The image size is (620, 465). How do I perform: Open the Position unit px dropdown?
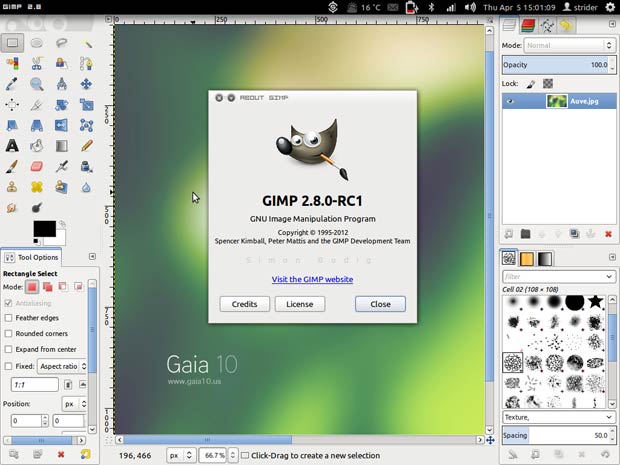point(74,404)
